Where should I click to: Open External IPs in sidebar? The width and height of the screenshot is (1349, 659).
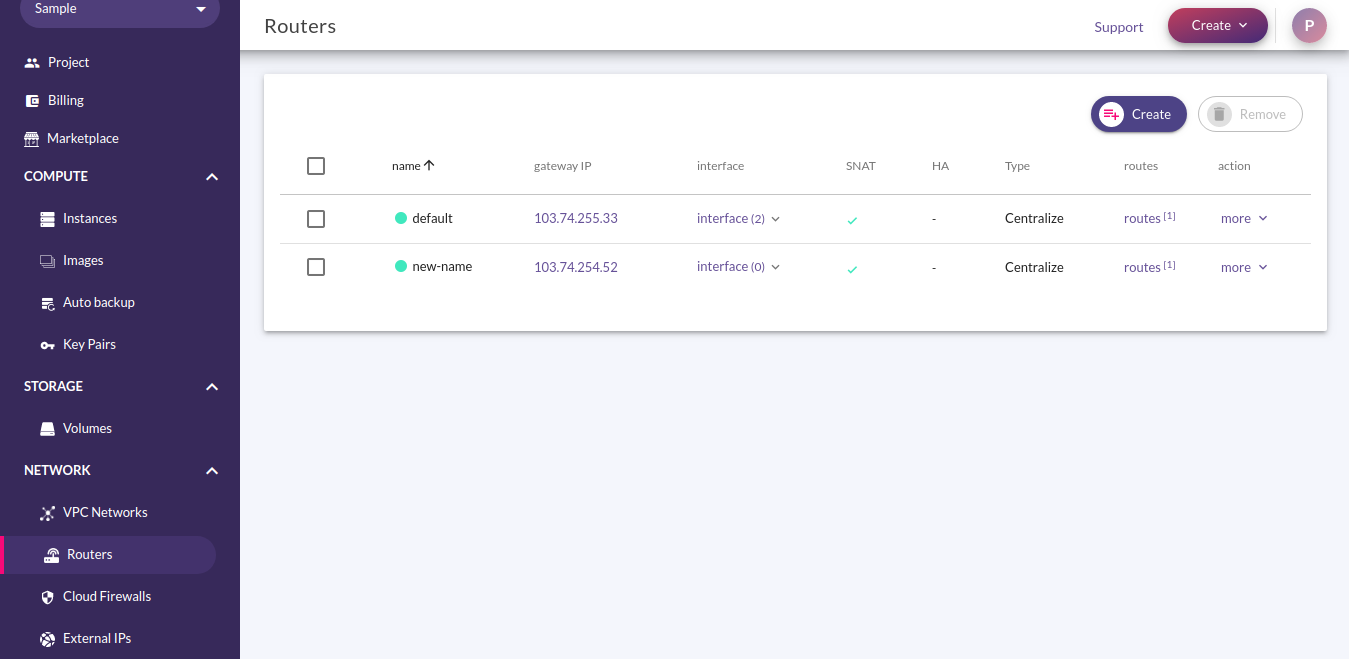click(x=97, y=638)
